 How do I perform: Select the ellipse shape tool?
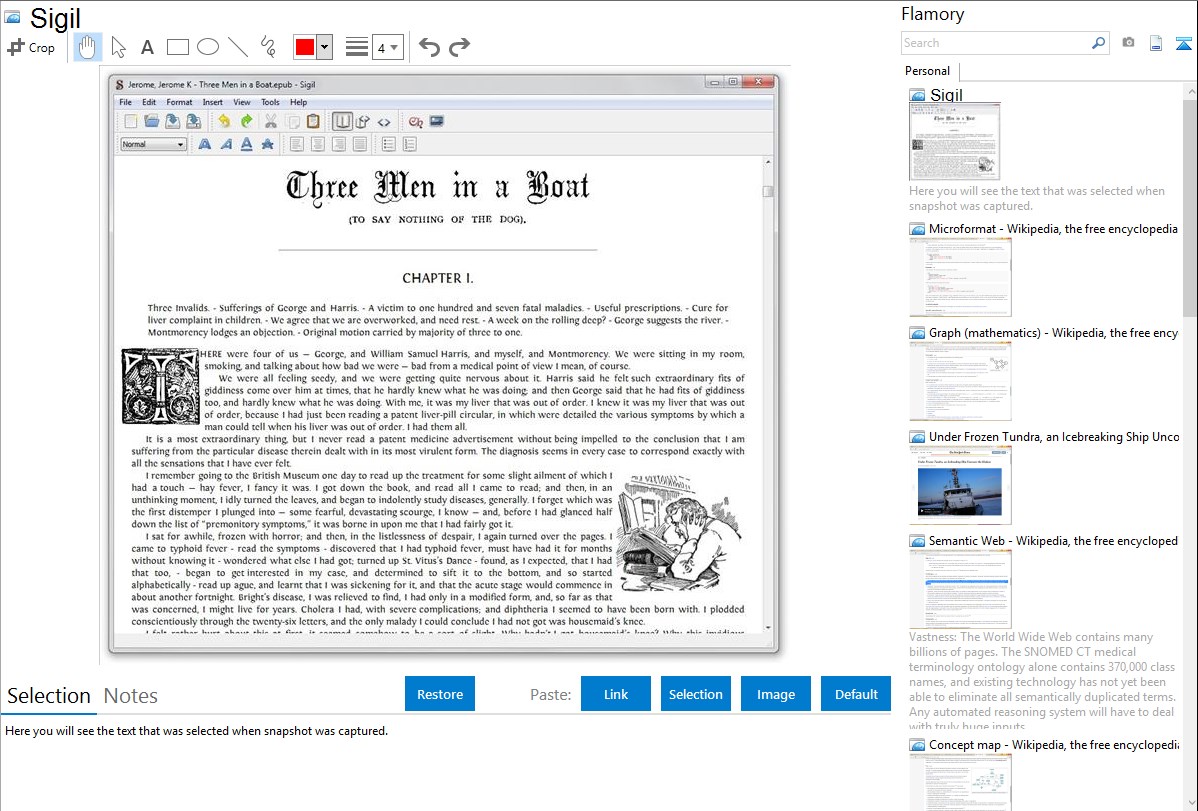coord(208,47)
